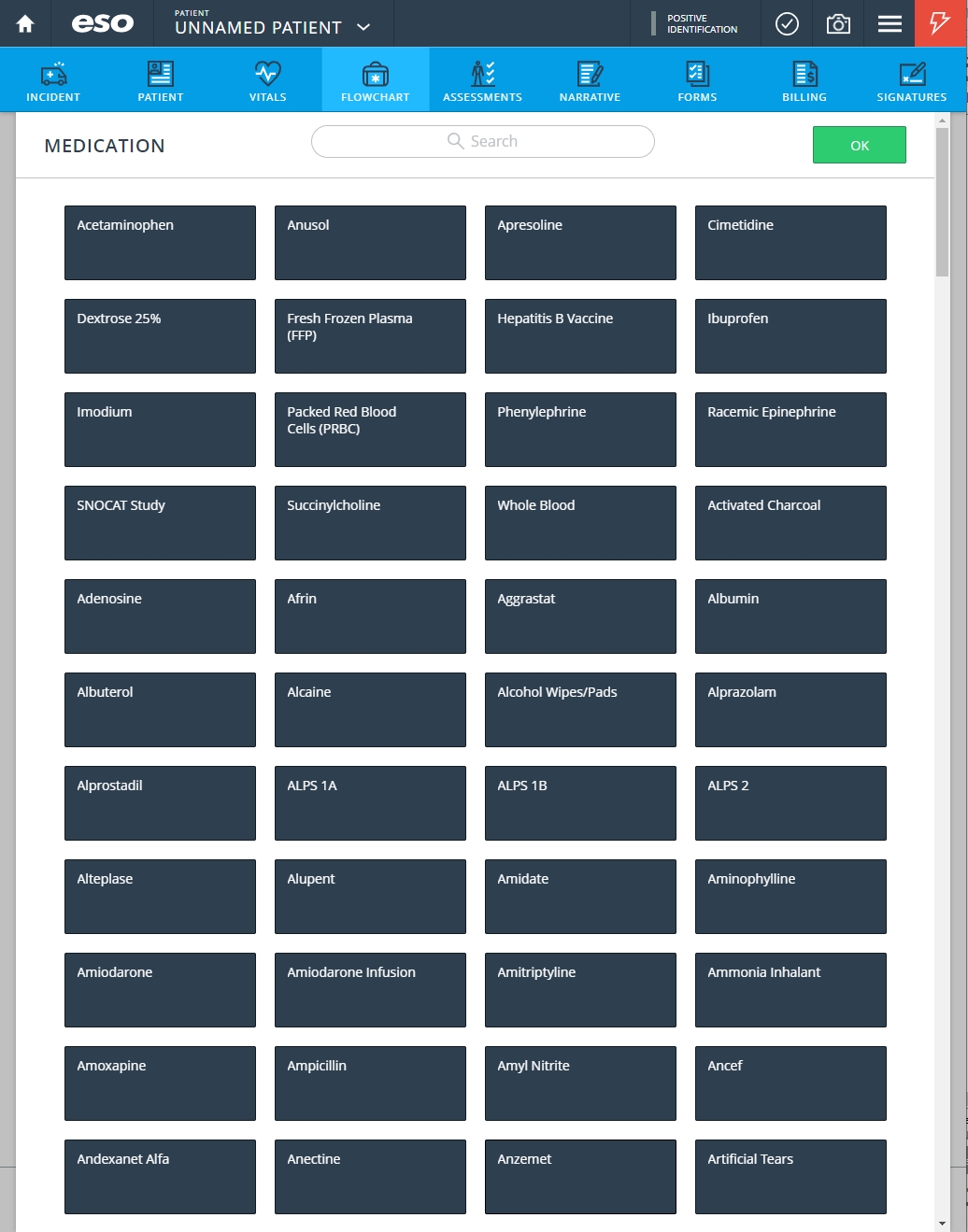
Task: Select Alcohol Wipes/Pads
Action: click(580, 710)
